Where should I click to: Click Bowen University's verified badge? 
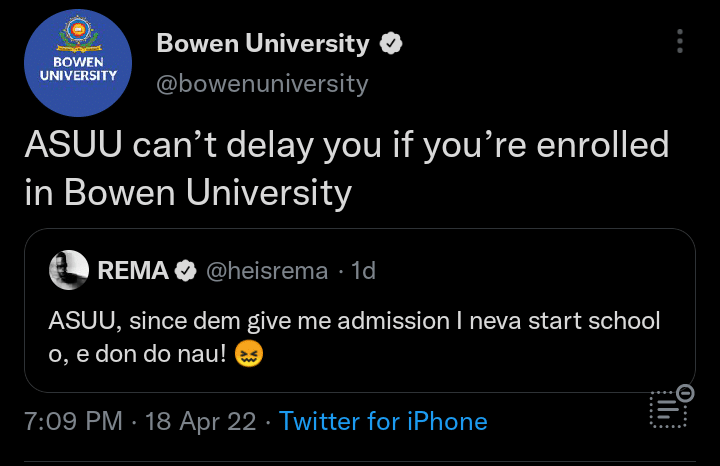pos(391,44)
